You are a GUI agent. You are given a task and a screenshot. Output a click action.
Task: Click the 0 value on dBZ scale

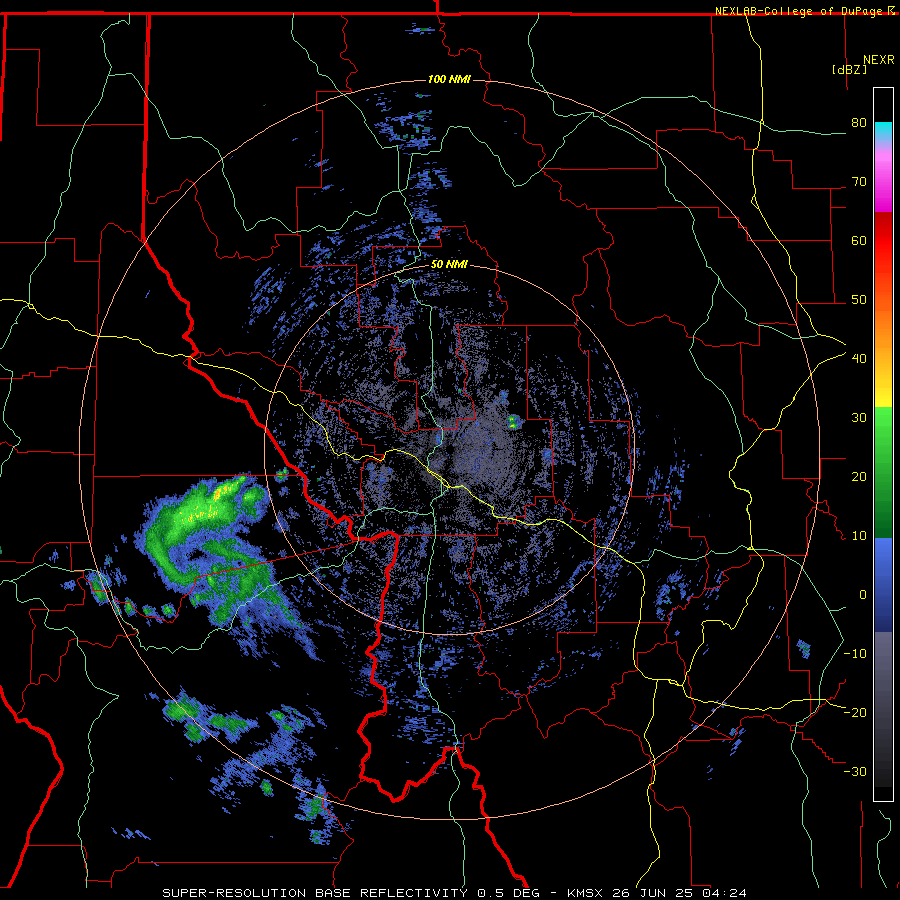(863, 595)
